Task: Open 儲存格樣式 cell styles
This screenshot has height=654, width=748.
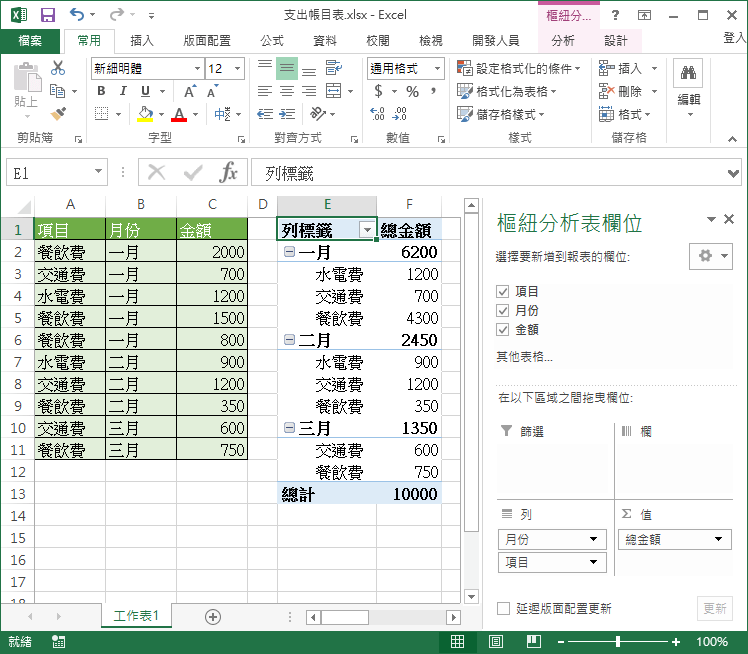Action: click(x=500, y=114)
